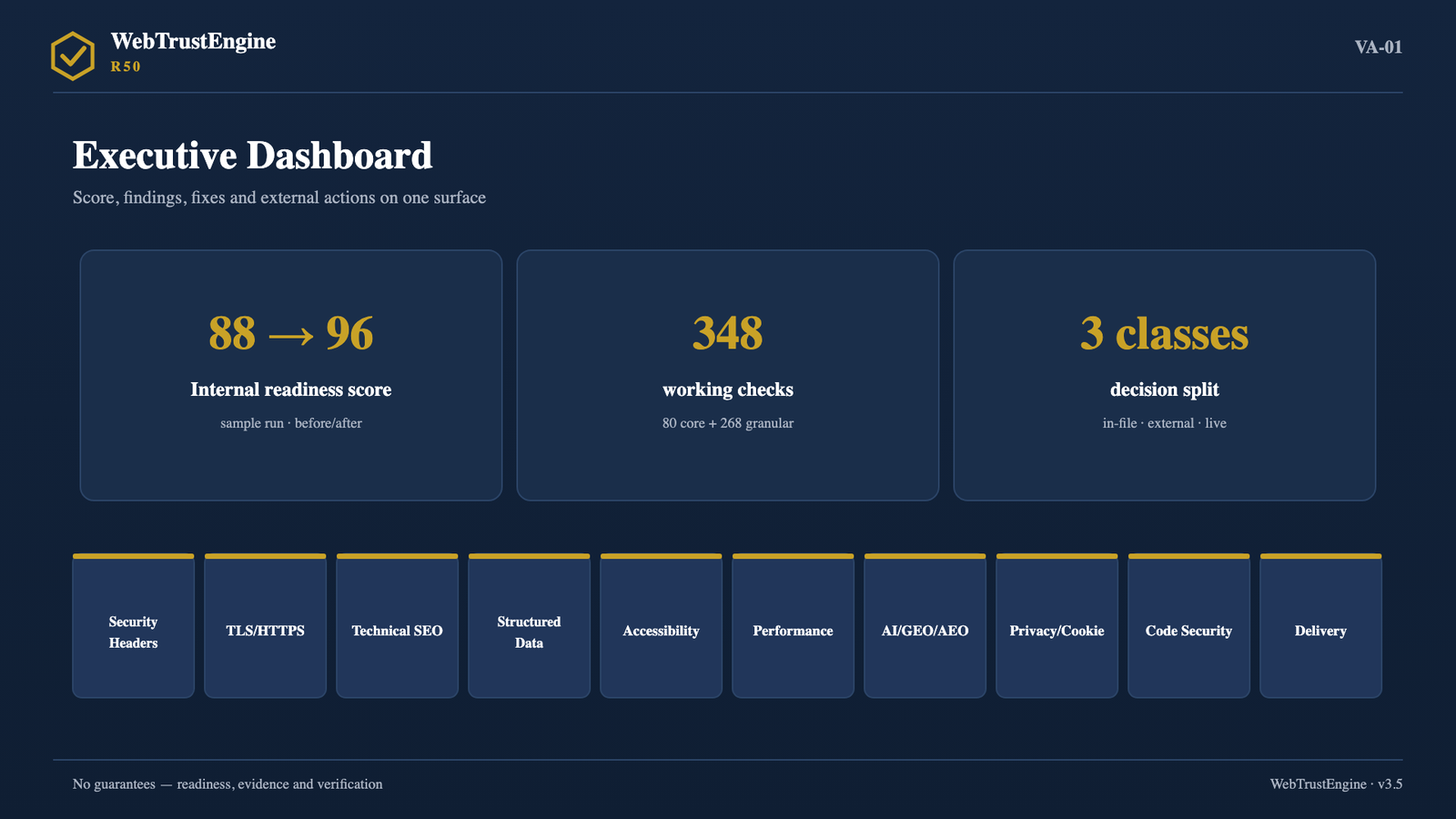Click the 3 classes decision split card
The image size is (1456, 819).
tap(1165, 375)
